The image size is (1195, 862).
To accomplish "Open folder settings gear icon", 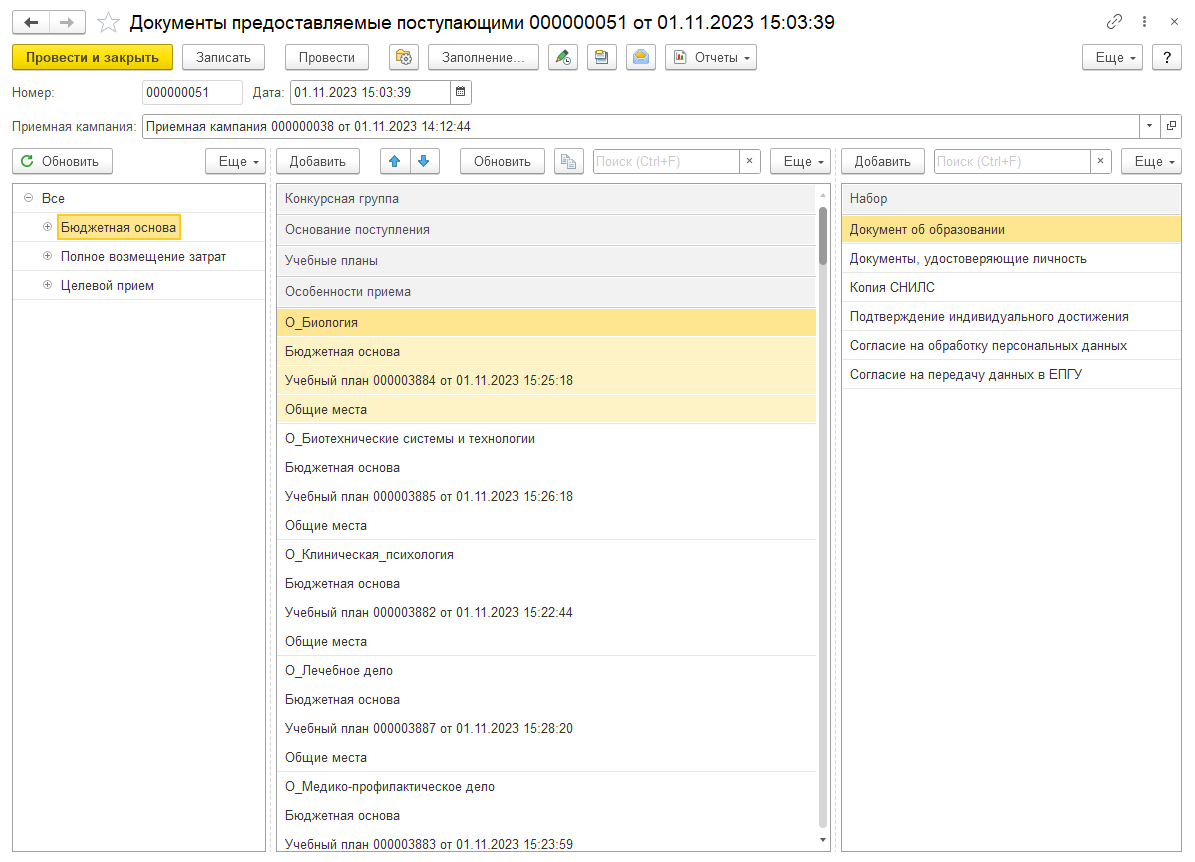I will pyautogui.click(x=404, y=57).
